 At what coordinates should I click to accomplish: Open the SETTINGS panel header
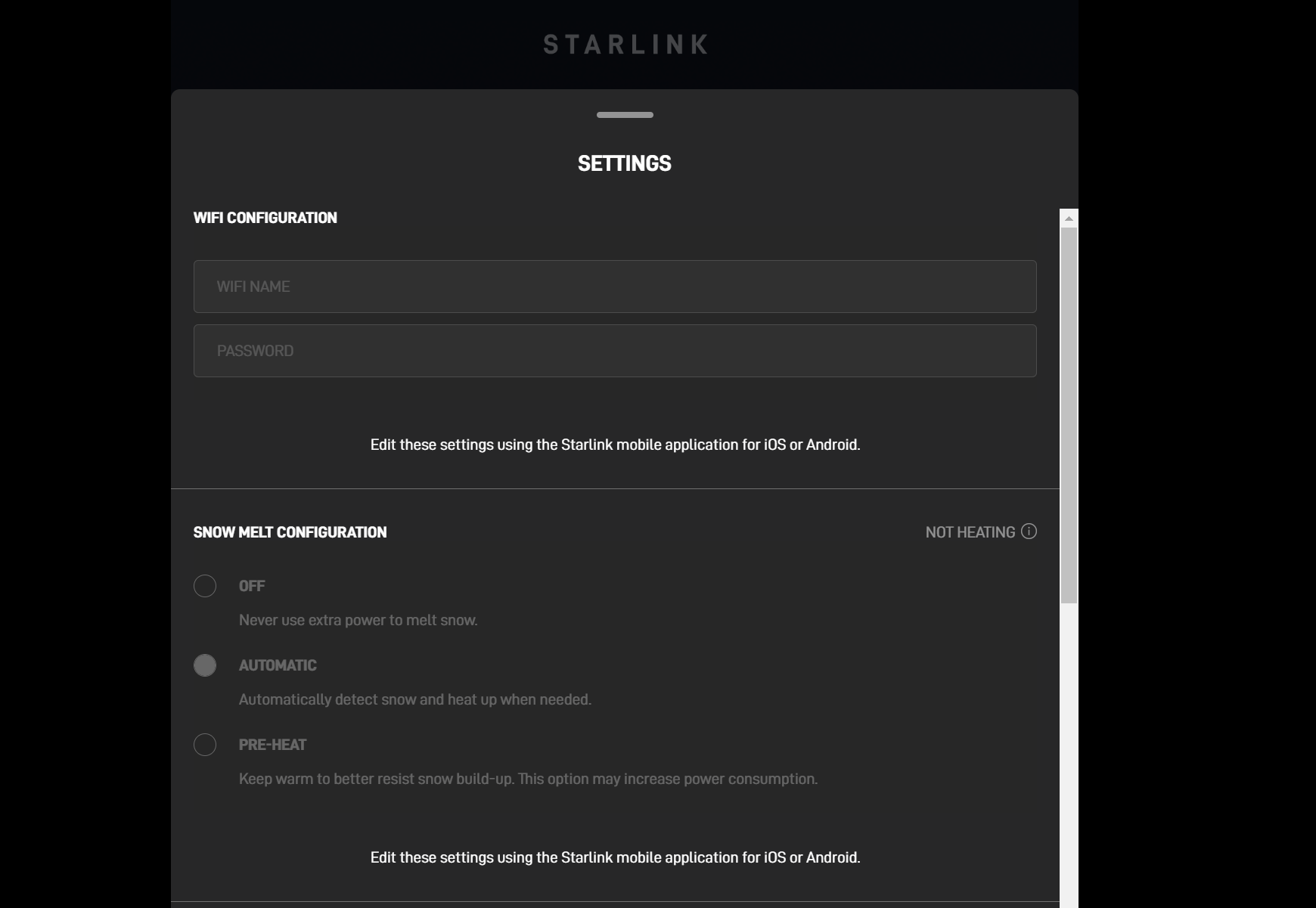pos(625,163)
